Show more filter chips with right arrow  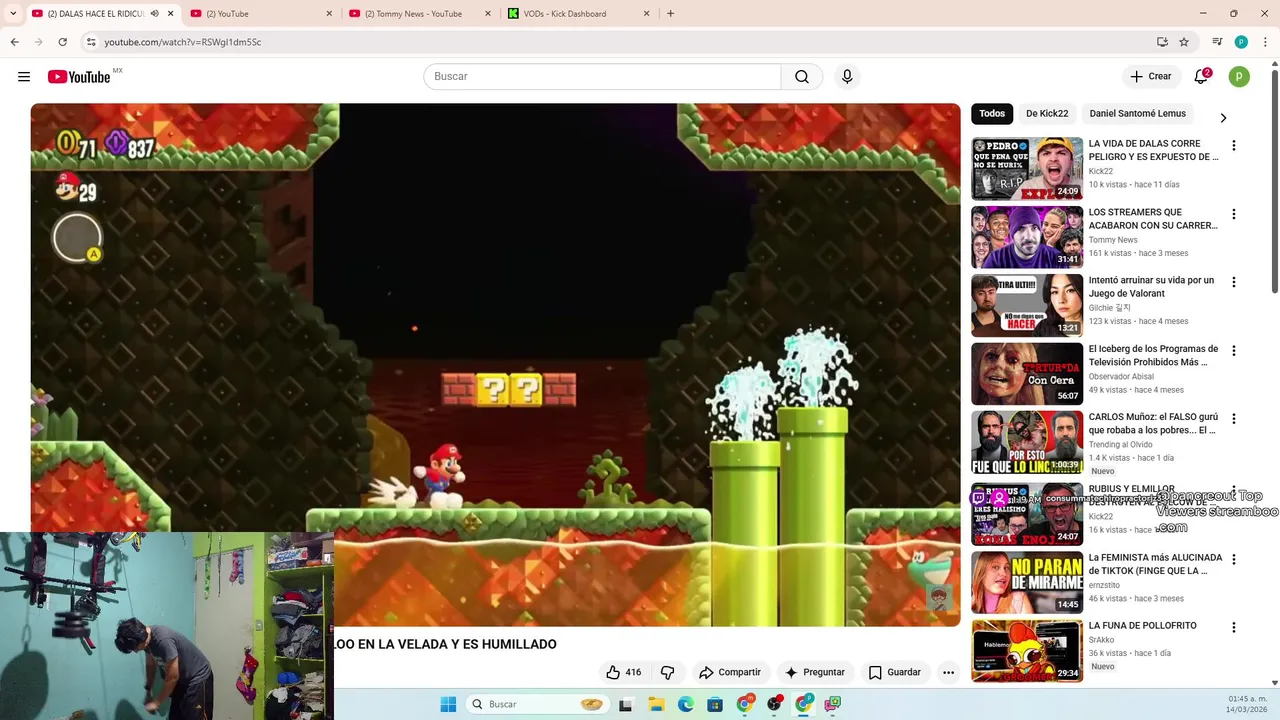point(1222,118)
